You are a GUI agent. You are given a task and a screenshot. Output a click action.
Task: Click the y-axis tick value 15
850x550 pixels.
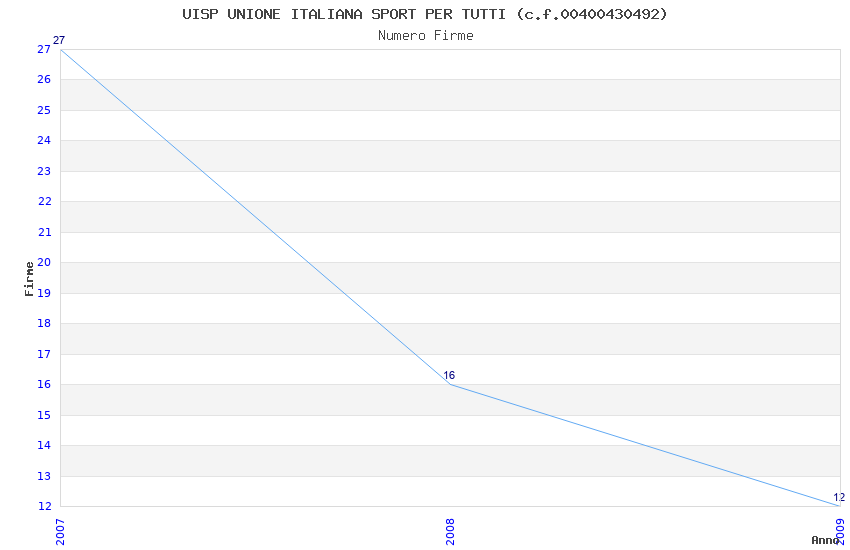(x=44, y=415)
